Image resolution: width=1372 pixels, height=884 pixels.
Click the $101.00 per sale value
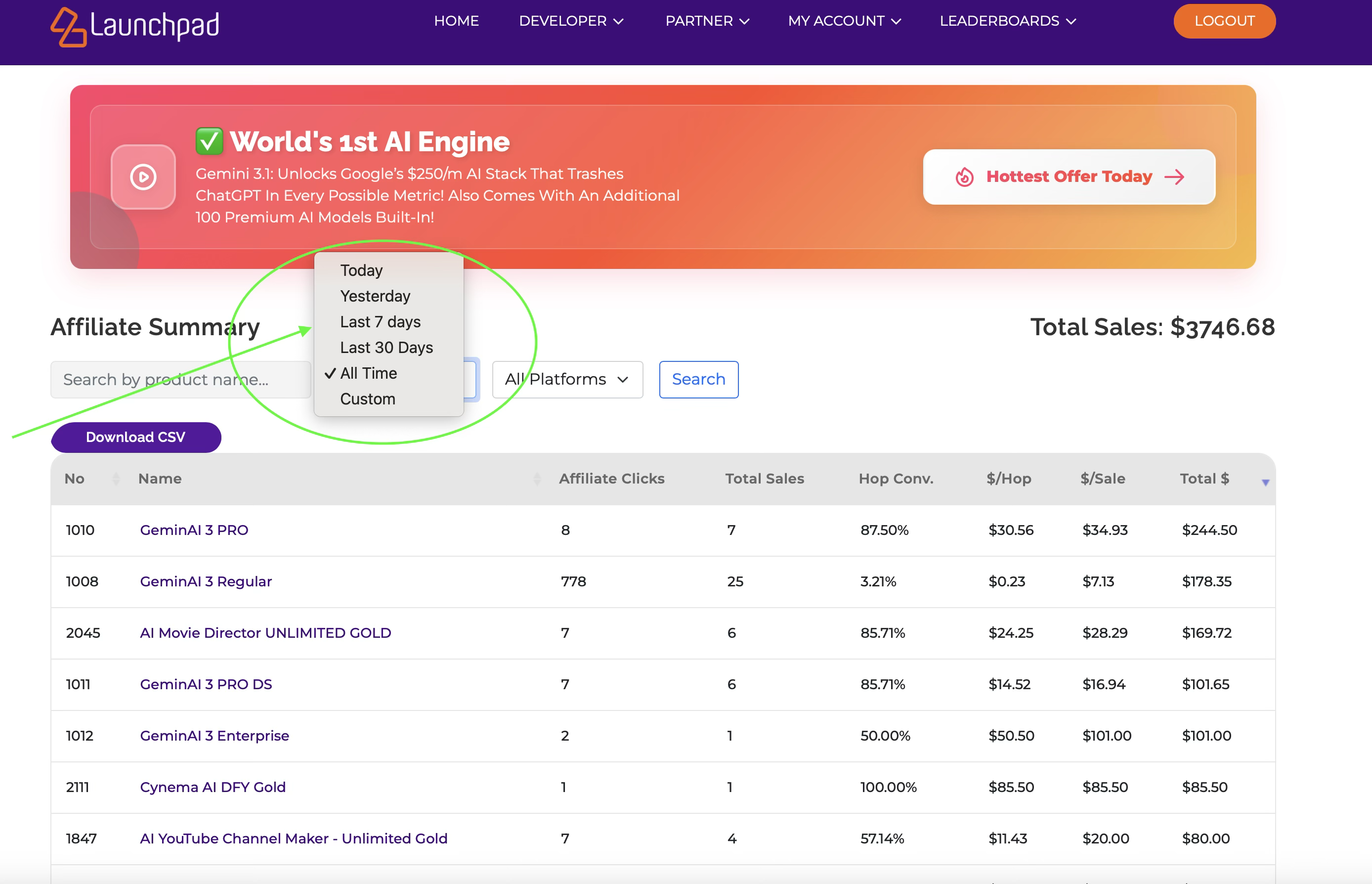[x=1107, y=736]
